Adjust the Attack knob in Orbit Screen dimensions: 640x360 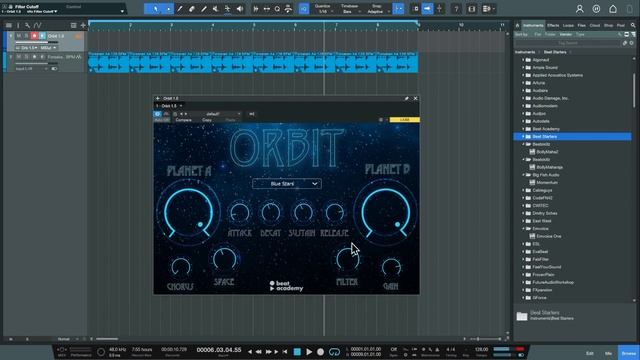(x=240, y=213)
